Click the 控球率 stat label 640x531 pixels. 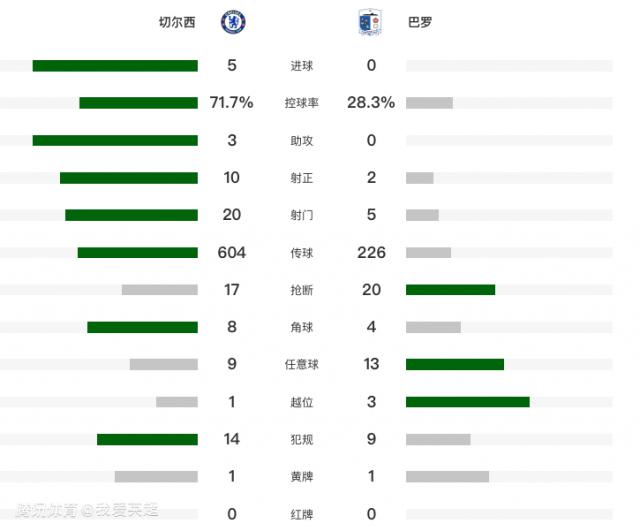301,103
